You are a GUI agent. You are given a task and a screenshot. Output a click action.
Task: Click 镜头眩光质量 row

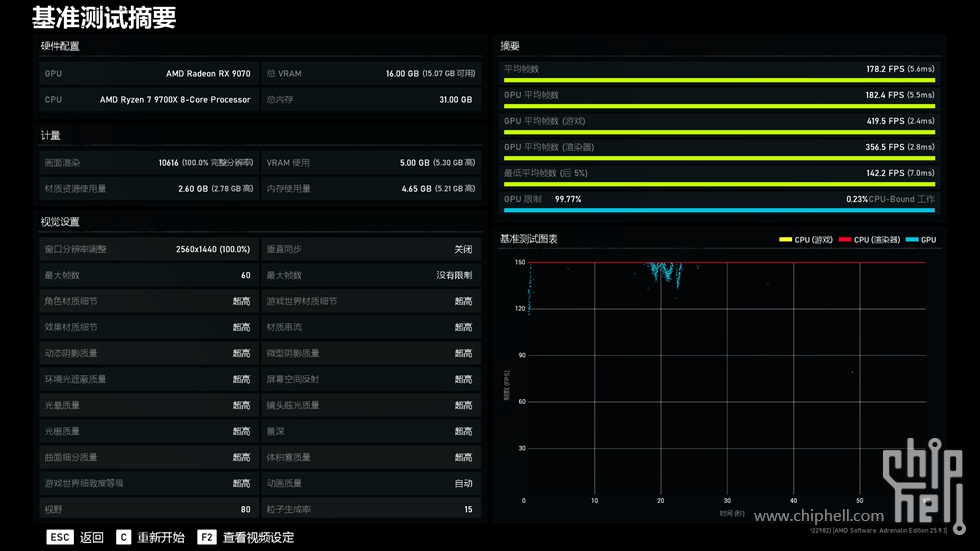click(371, 405)
